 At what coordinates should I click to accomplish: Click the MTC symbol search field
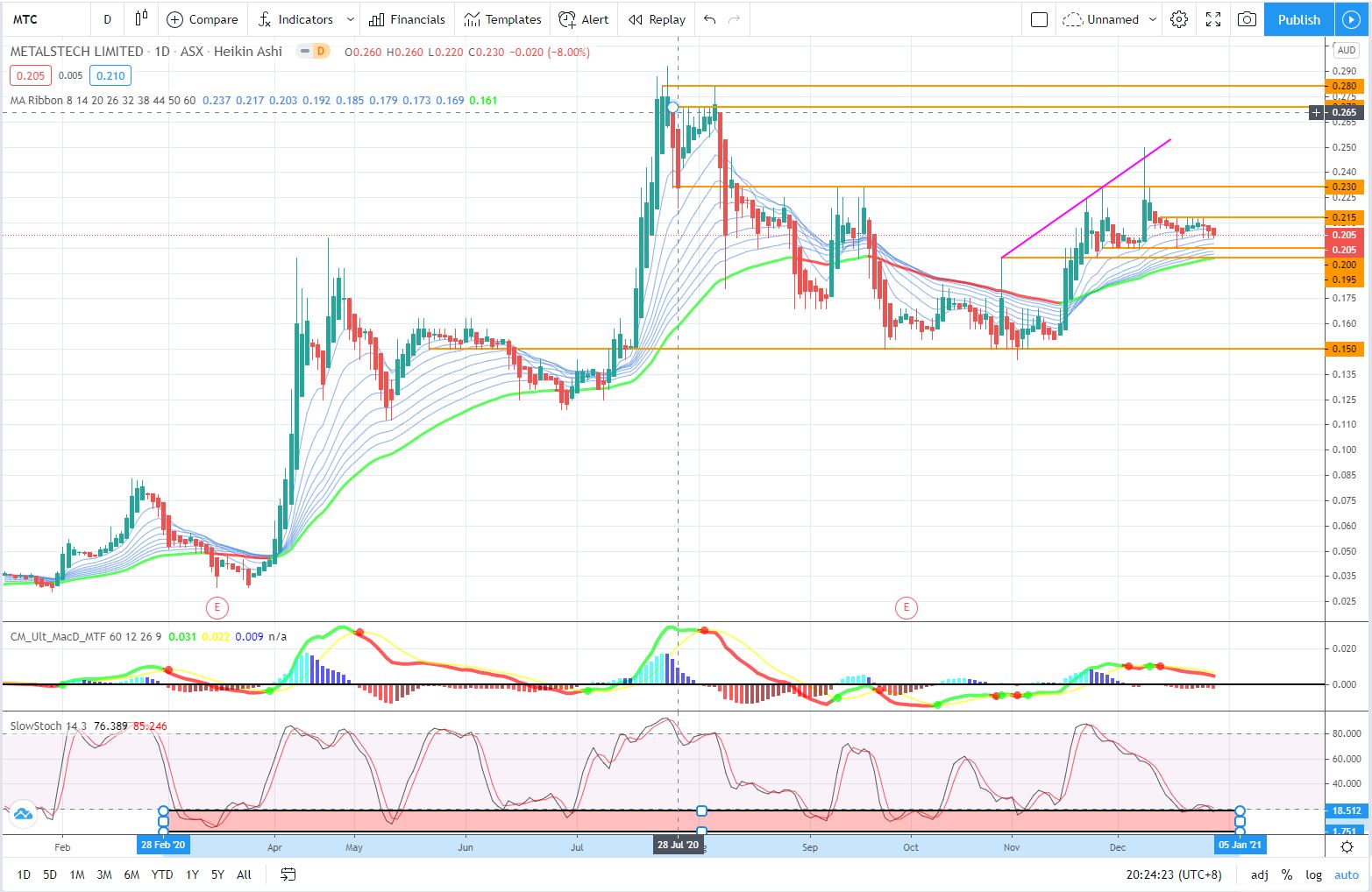tap(46, 19)
